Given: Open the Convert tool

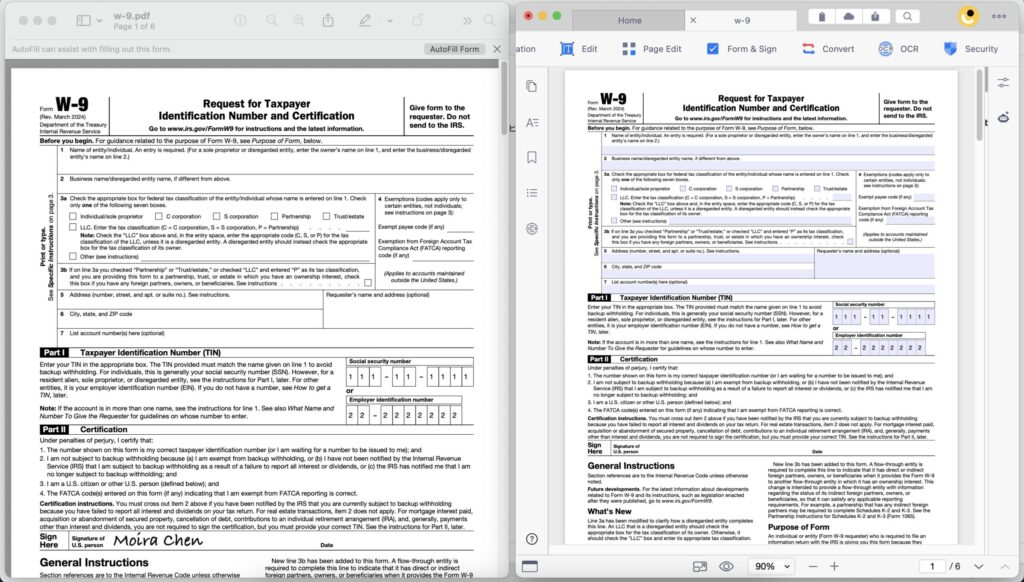Looking at the screenshot, I should [x=827, y=48].
